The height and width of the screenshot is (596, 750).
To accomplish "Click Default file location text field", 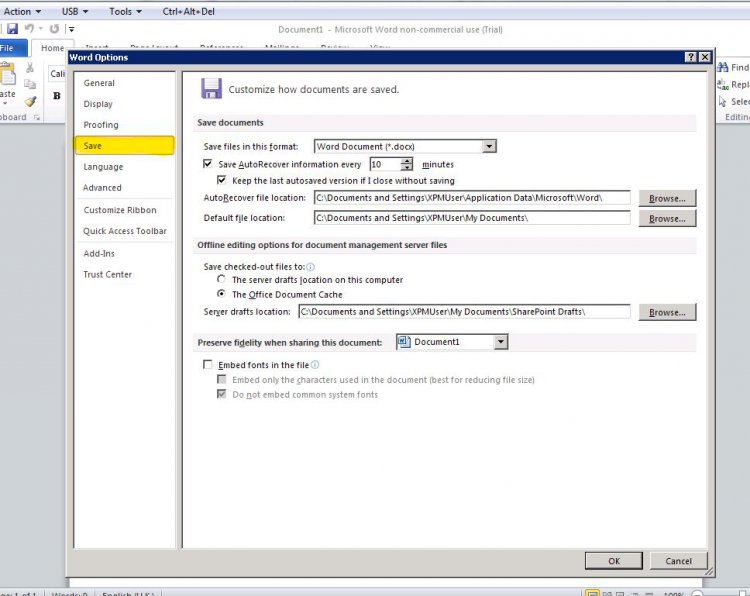I will coord(472,218).
